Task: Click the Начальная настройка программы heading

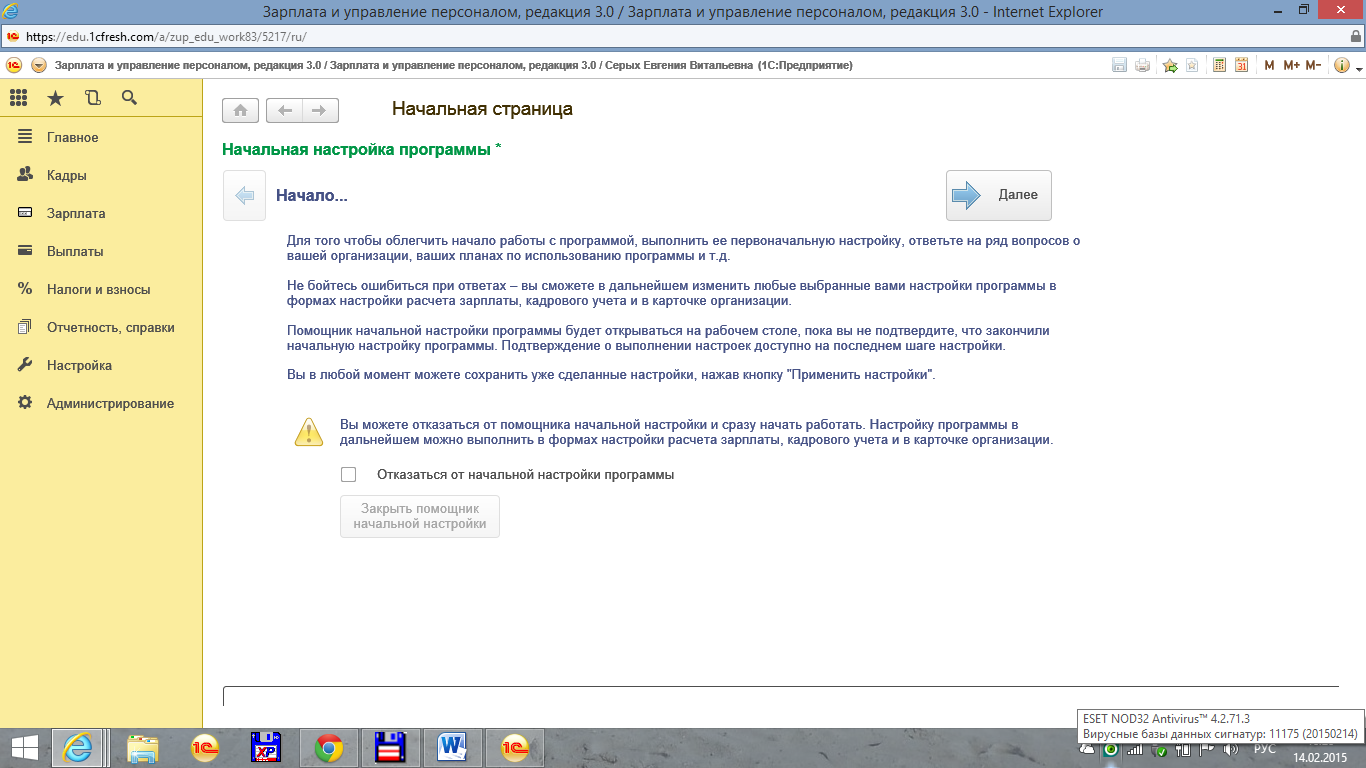Action: 361,149
